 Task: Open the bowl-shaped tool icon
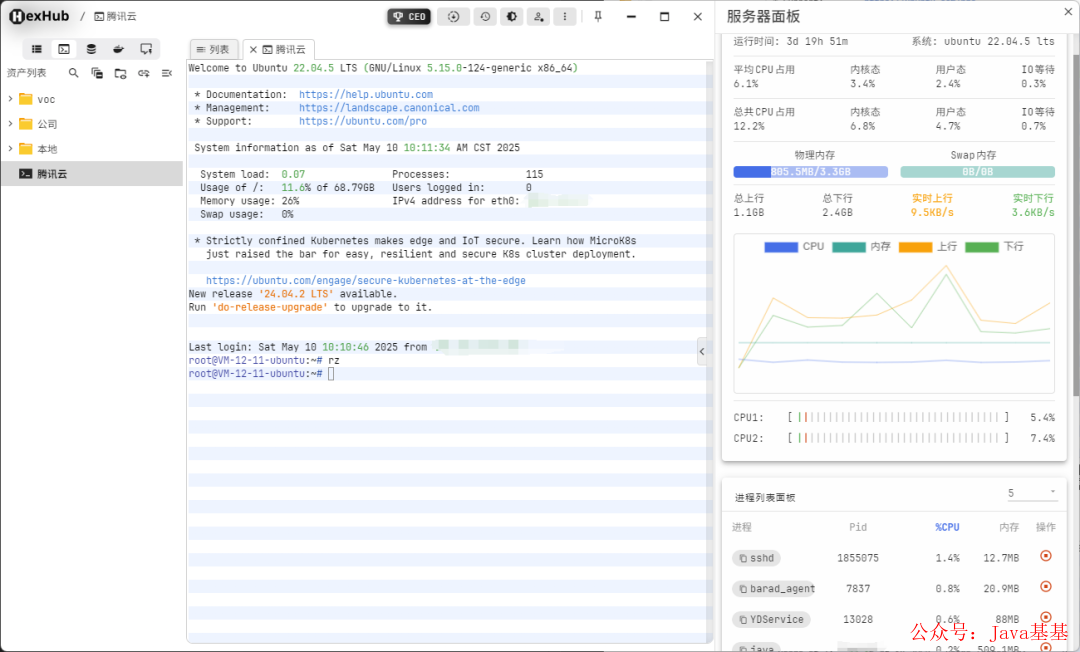118,49
